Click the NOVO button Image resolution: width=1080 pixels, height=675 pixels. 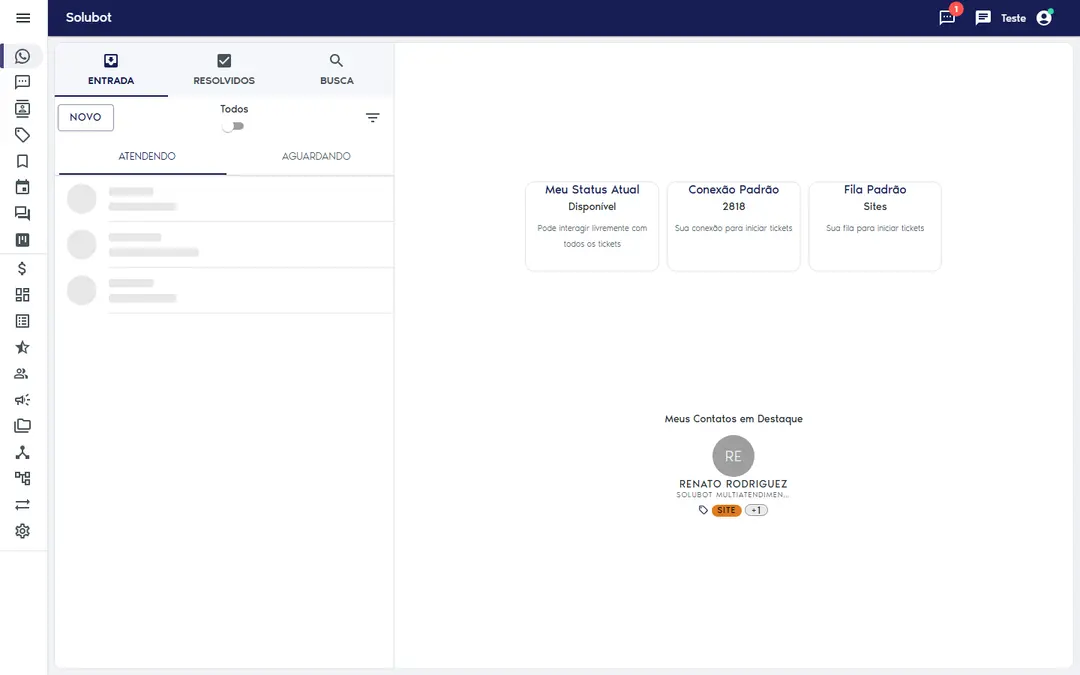point(85,117)
